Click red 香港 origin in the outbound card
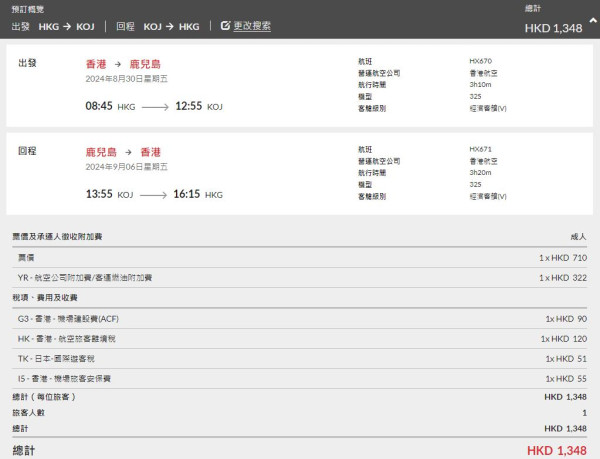The height and width of the screenshot is (459, 600). tap(96, 64)
